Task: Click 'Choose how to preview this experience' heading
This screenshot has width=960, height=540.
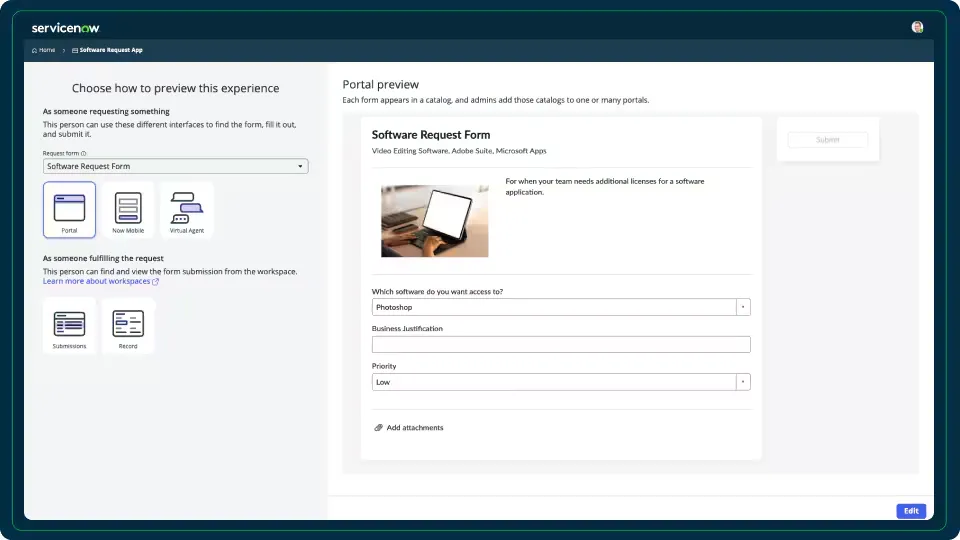Action: (x=176, y=88)
